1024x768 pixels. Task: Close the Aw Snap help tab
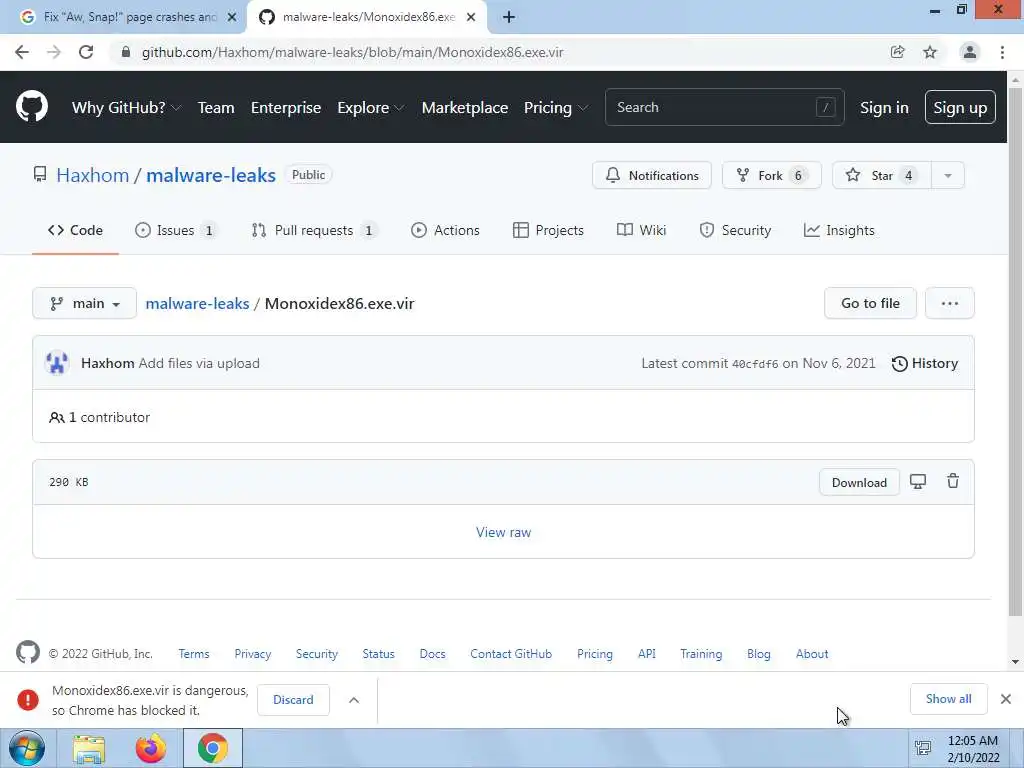point(232,17)
